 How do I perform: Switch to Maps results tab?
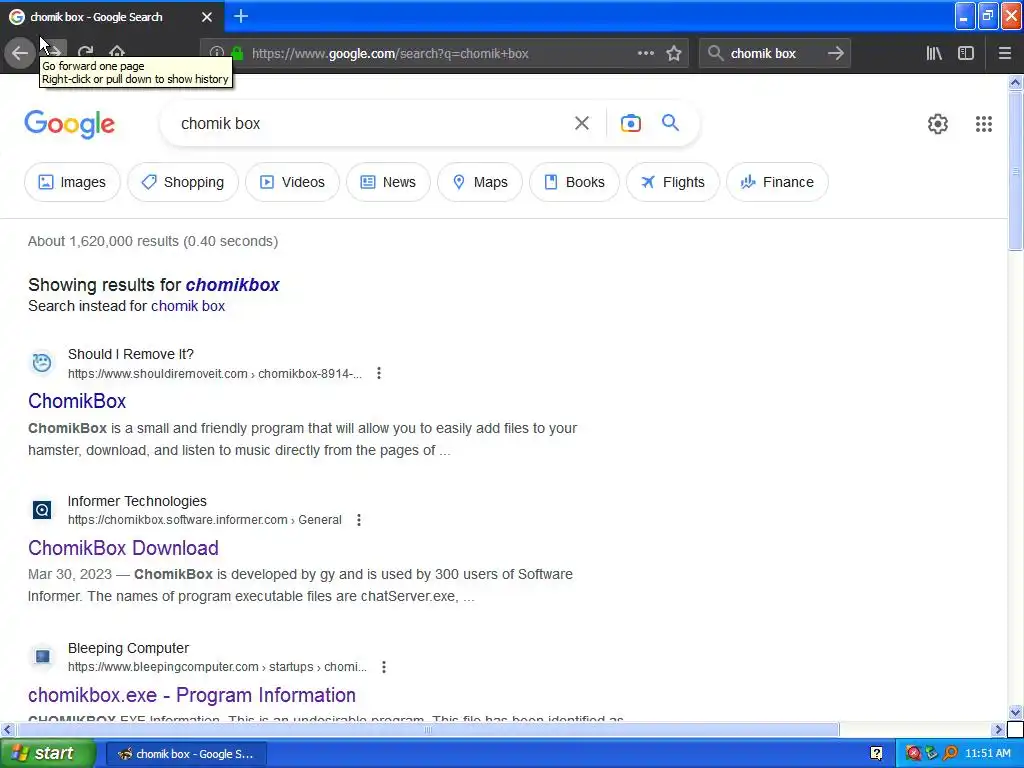[x=480, y=182]
